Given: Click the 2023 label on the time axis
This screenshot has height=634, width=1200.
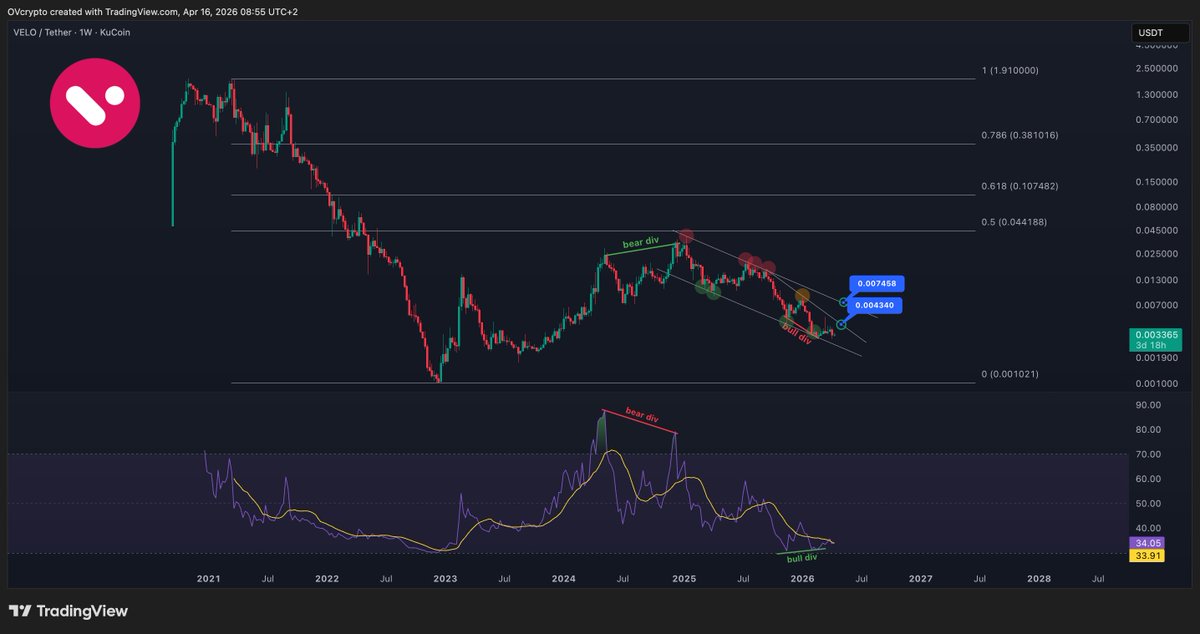Looking at the screenshot, I should click(445, 578).
